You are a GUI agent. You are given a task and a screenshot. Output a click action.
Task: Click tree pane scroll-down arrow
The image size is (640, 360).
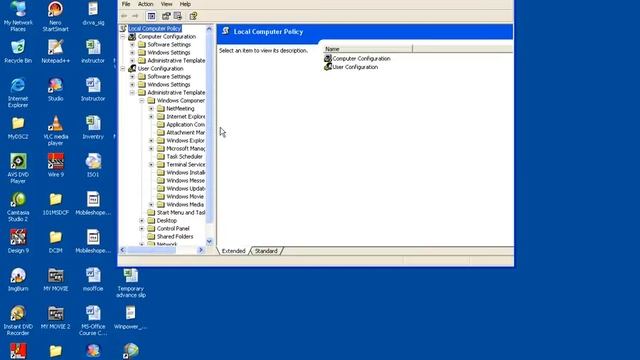[x=209, y=242]
